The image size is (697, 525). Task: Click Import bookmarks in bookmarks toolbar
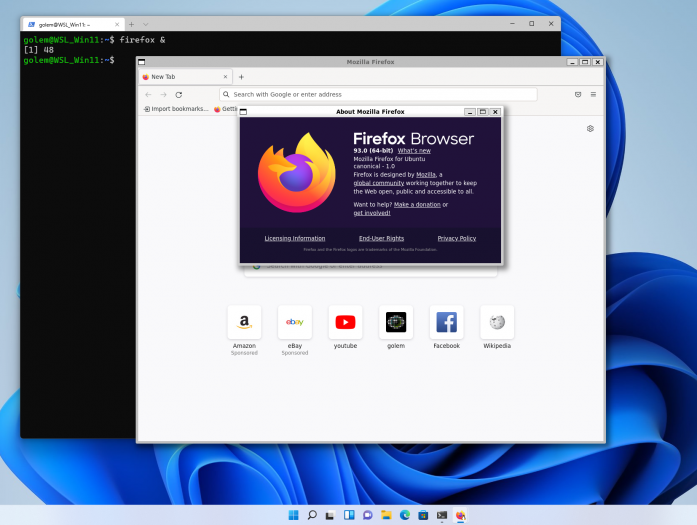point(176,109)
